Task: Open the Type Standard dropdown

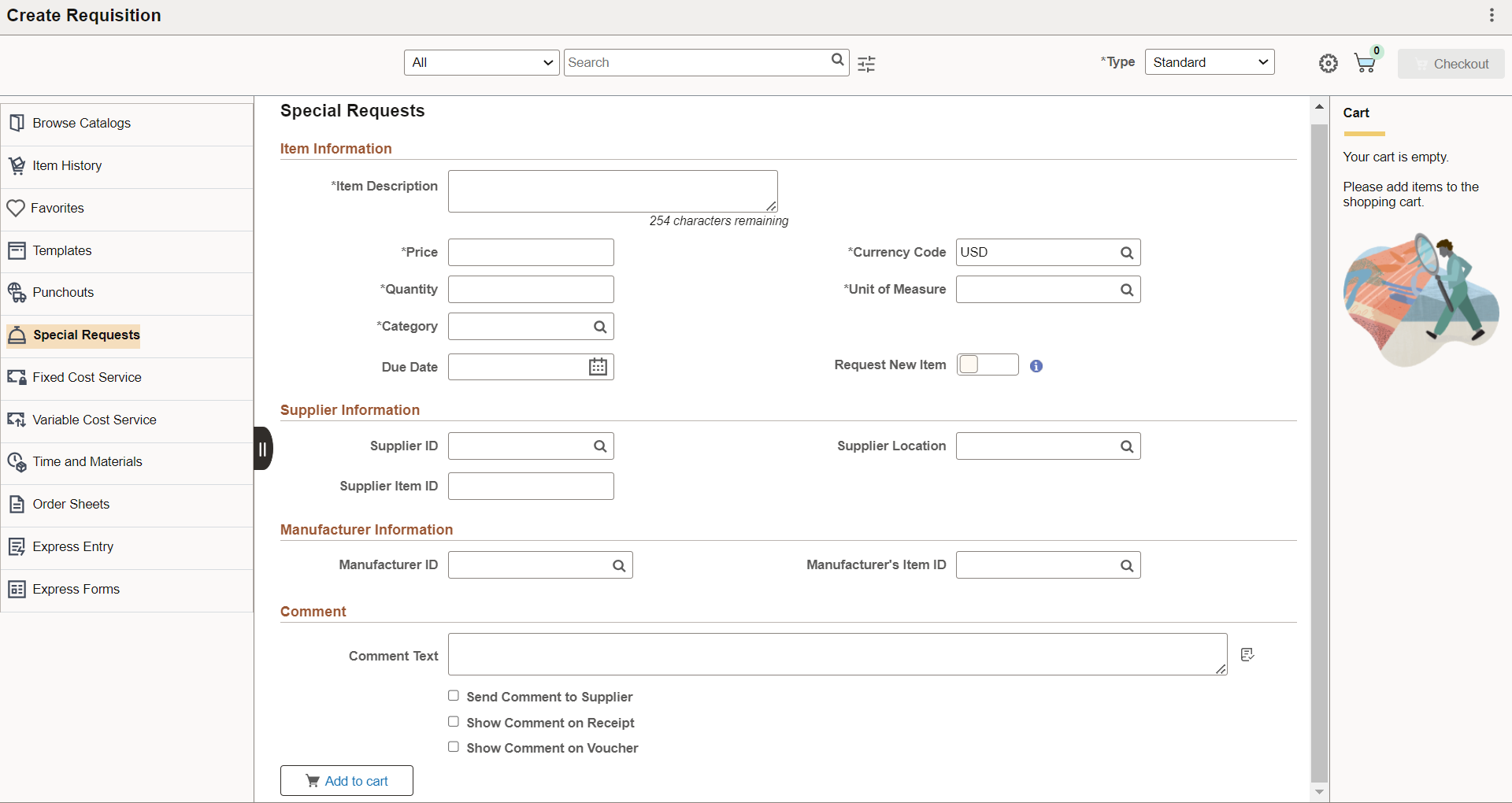Action: point(1210,62)
